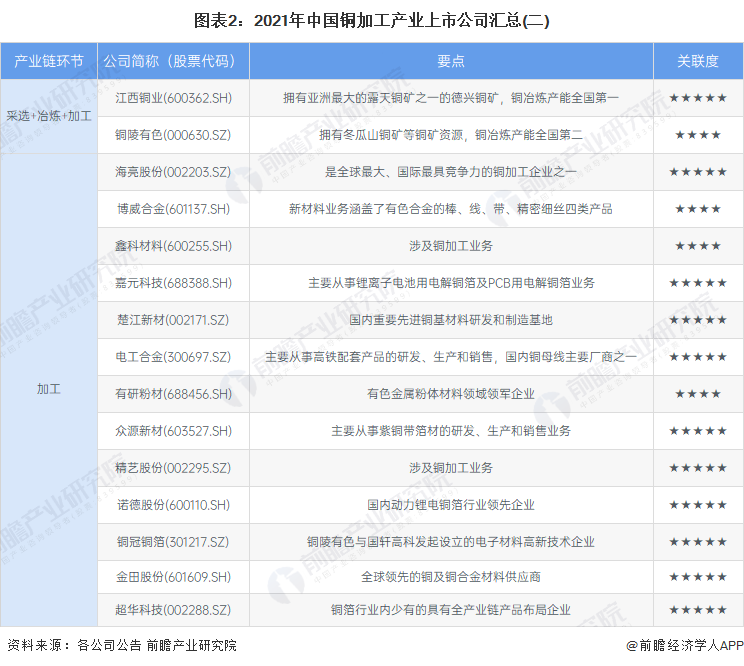Click company cell 诺德股份(600110.SH)
This screenshot has width=744, height=666.
tap(173, 505)
